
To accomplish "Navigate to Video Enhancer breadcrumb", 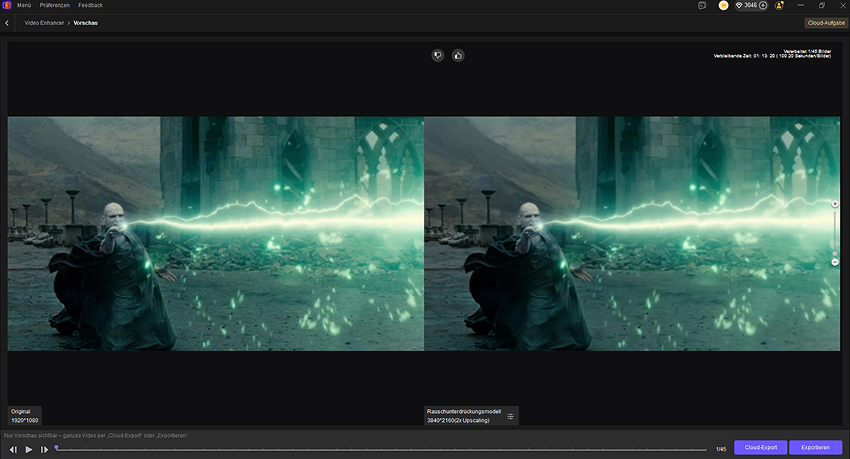I will pyautogui.click(x=44, y=23).
